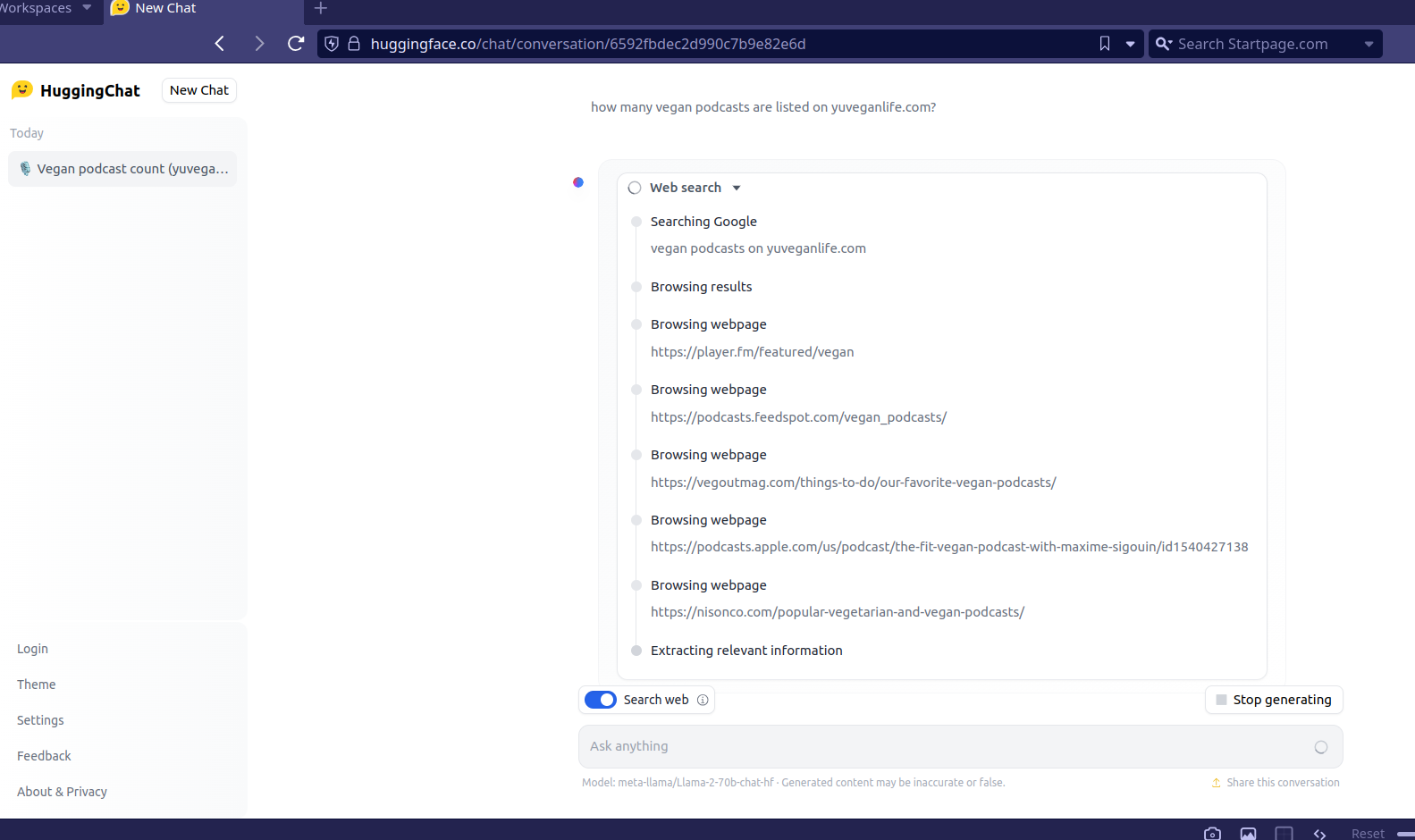Expand the Startpage search box dropdown
The height and width of the screenshot is (840, 1415).
click(1369, 44)
